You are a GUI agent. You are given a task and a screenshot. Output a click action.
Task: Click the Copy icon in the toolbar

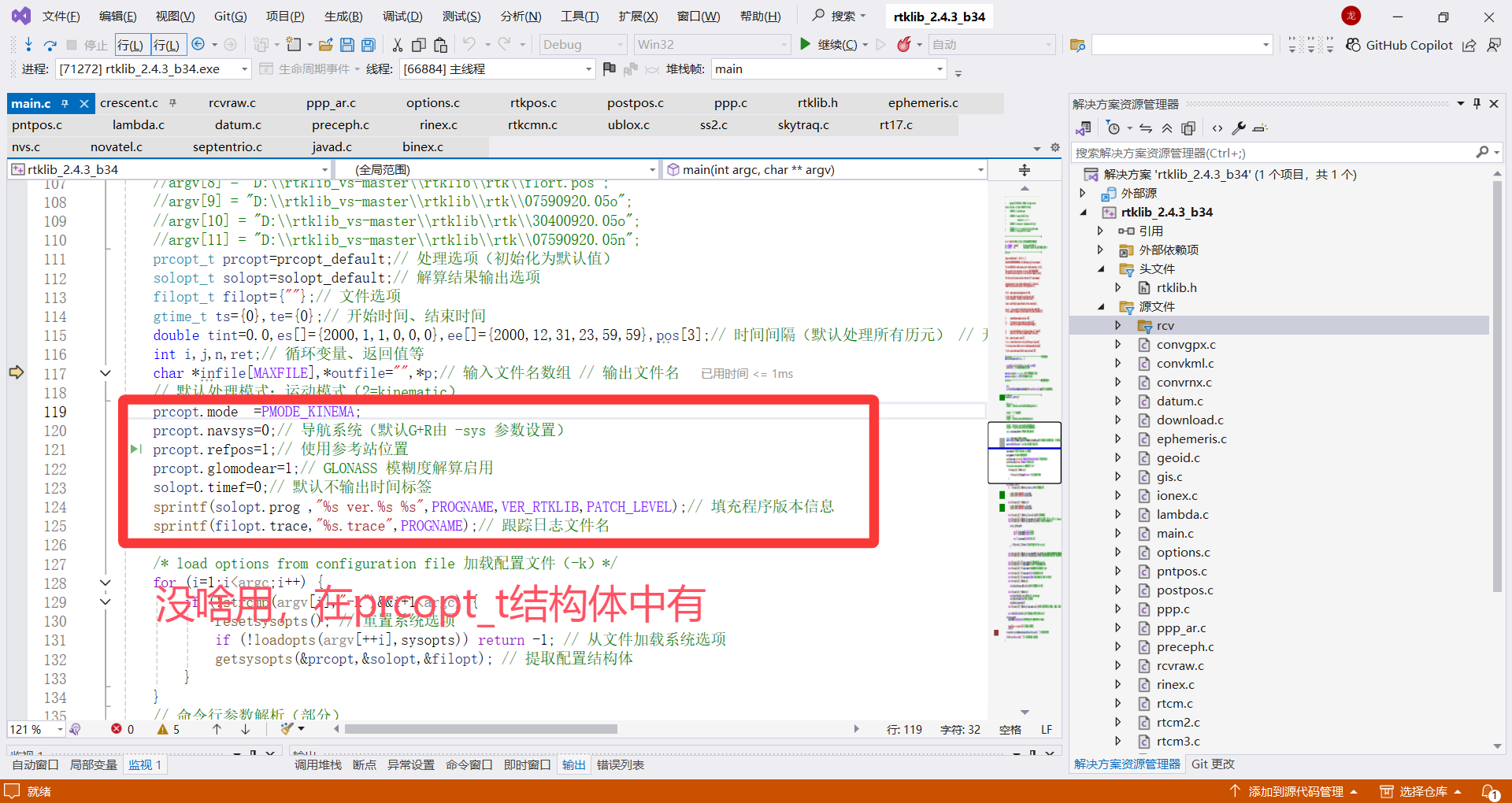[x=419, y=45]
